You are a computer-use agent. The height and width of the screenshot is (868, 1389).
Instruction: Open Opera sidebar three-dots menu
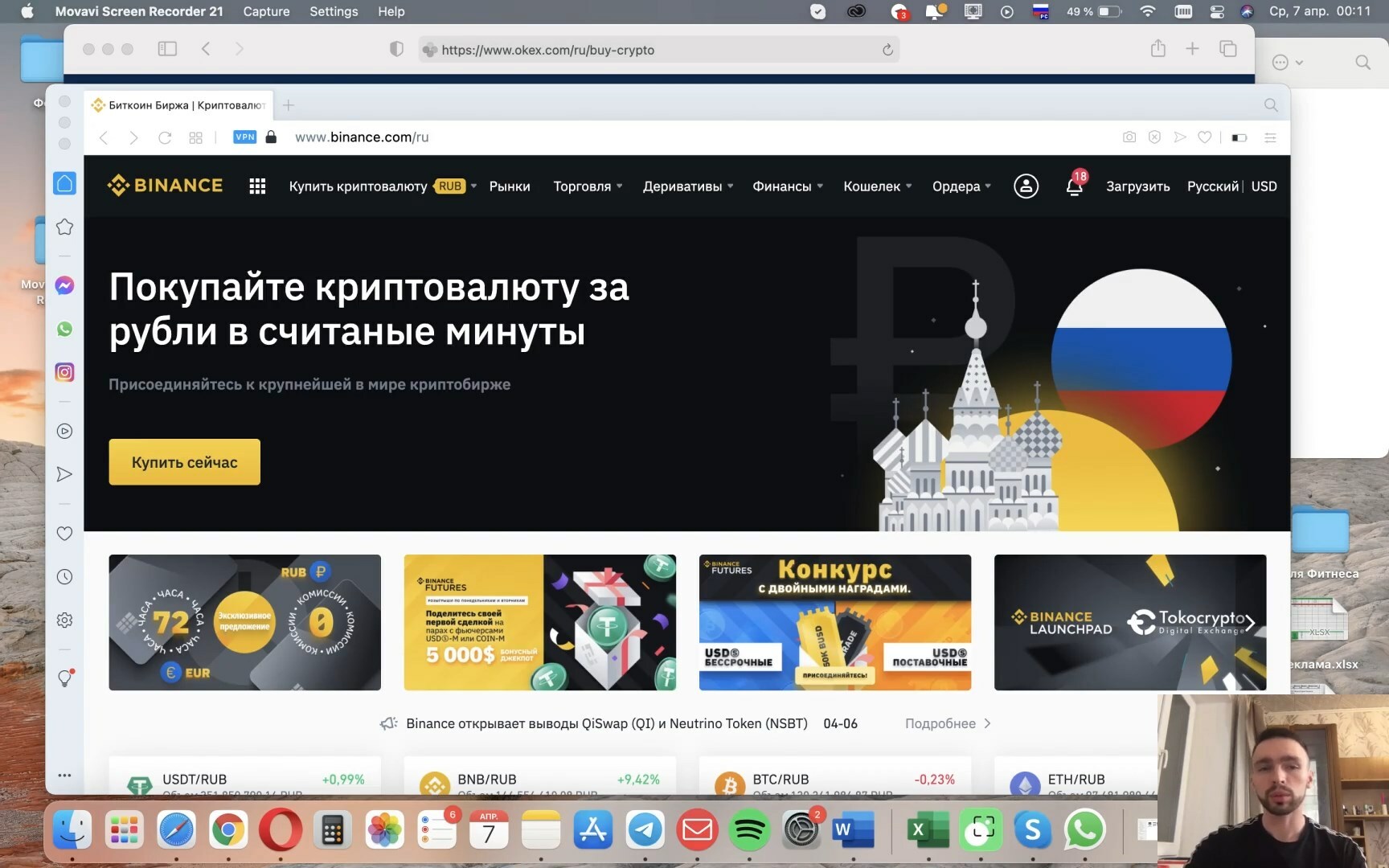(x=65, y=776)
